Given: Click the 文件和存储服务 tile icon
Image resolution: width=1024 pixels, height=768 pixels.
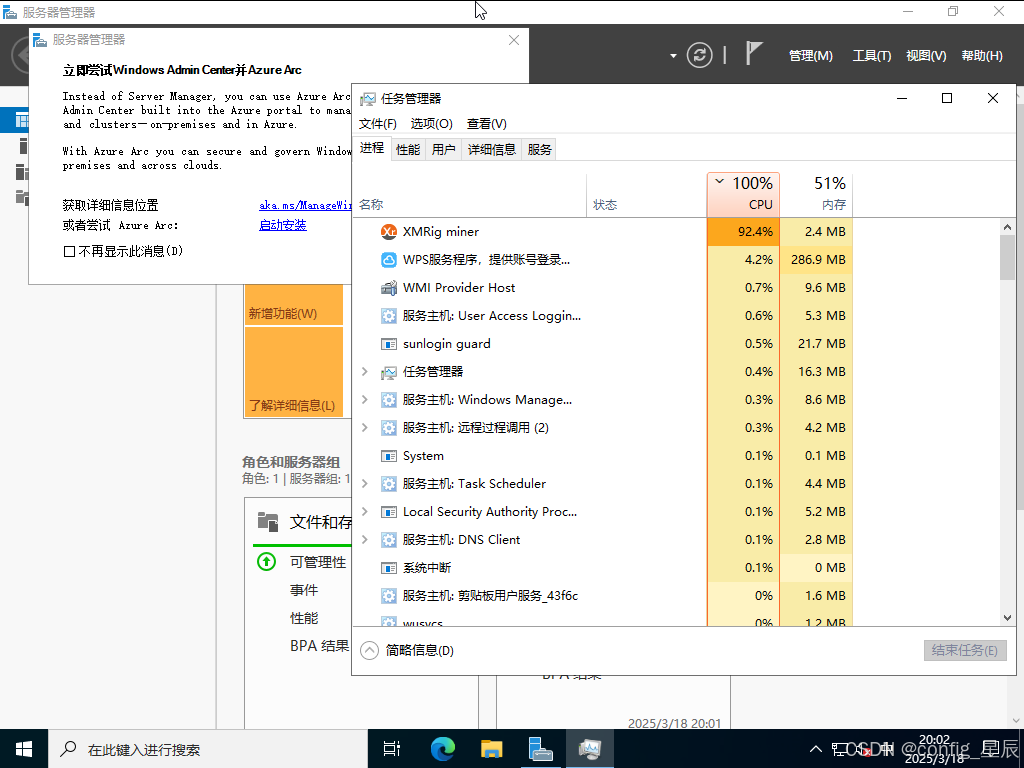Looking at the screenshot, I should click(268, 521).
